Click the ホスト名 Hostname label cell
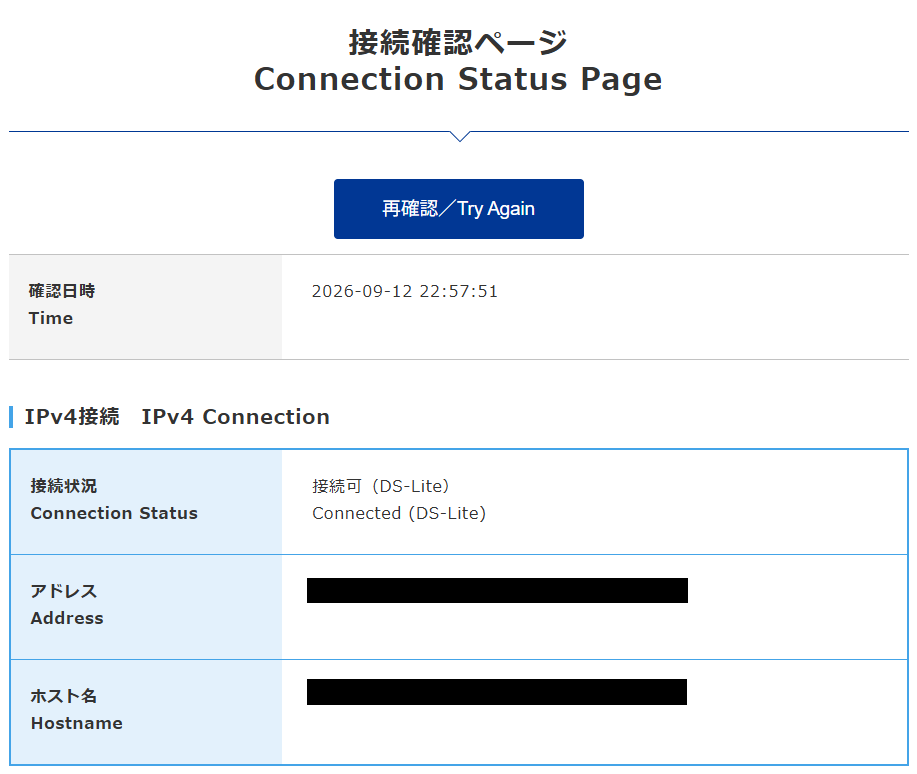917x774 pixels. (x=146, y=712)
